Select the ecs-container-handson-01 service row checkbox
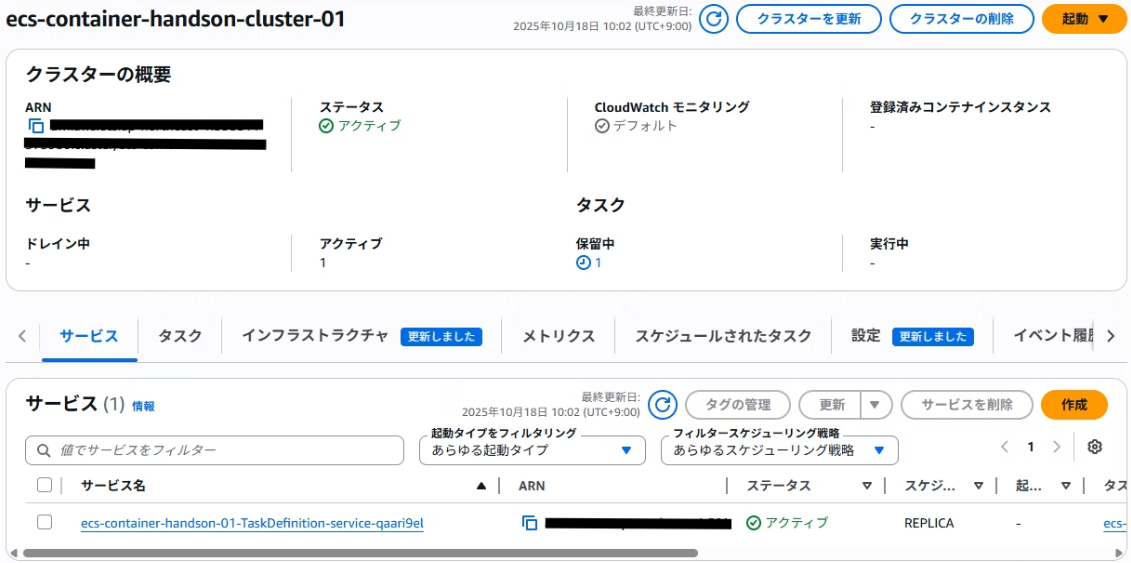The height and width of the screenshot is (563, 1131). click(45, 522)
